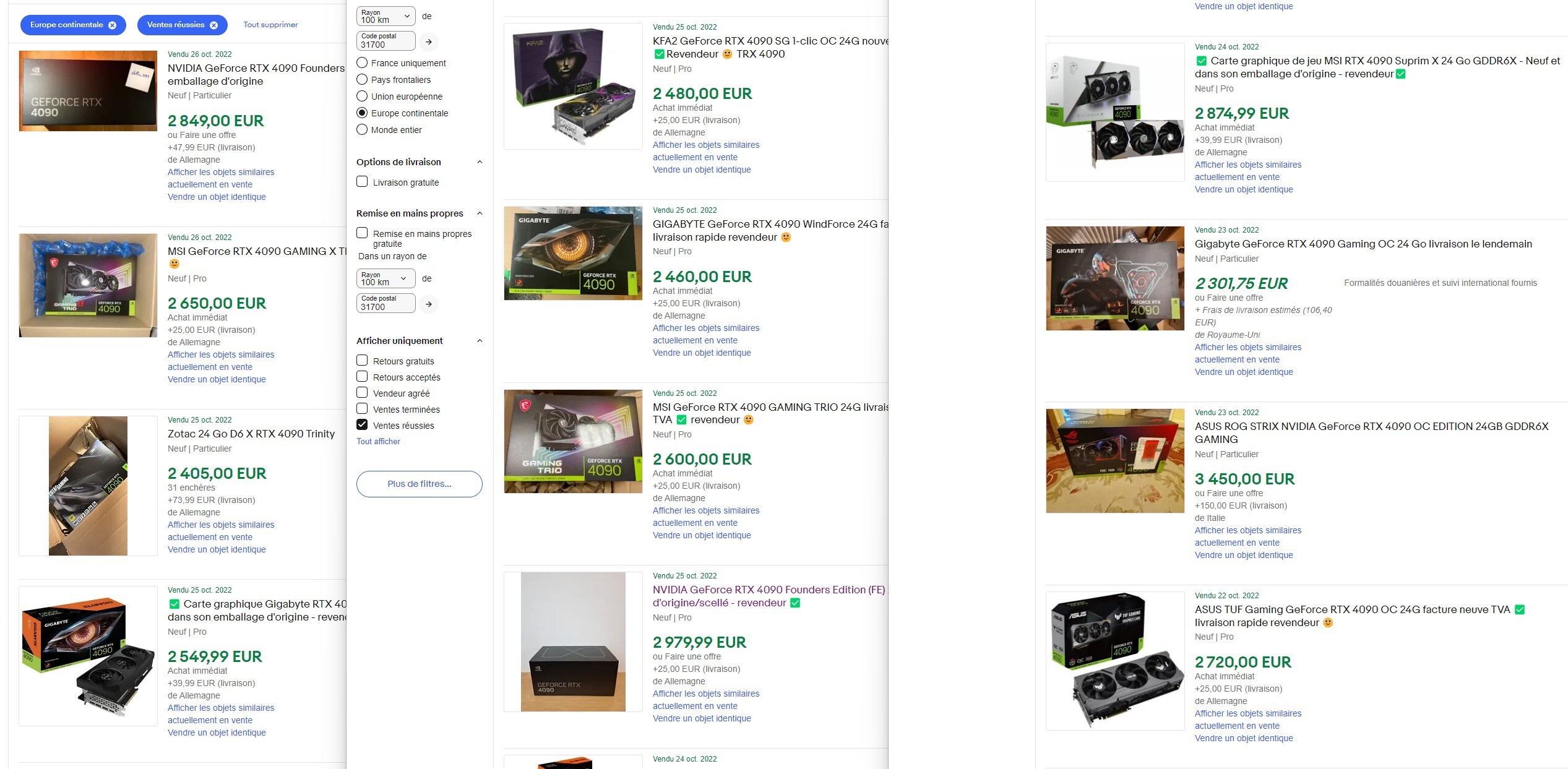Viewport: 1568px width, 769px height.
Task: Enable the Livraison gratuite checkbox
Action: click(x=362, y=181)
